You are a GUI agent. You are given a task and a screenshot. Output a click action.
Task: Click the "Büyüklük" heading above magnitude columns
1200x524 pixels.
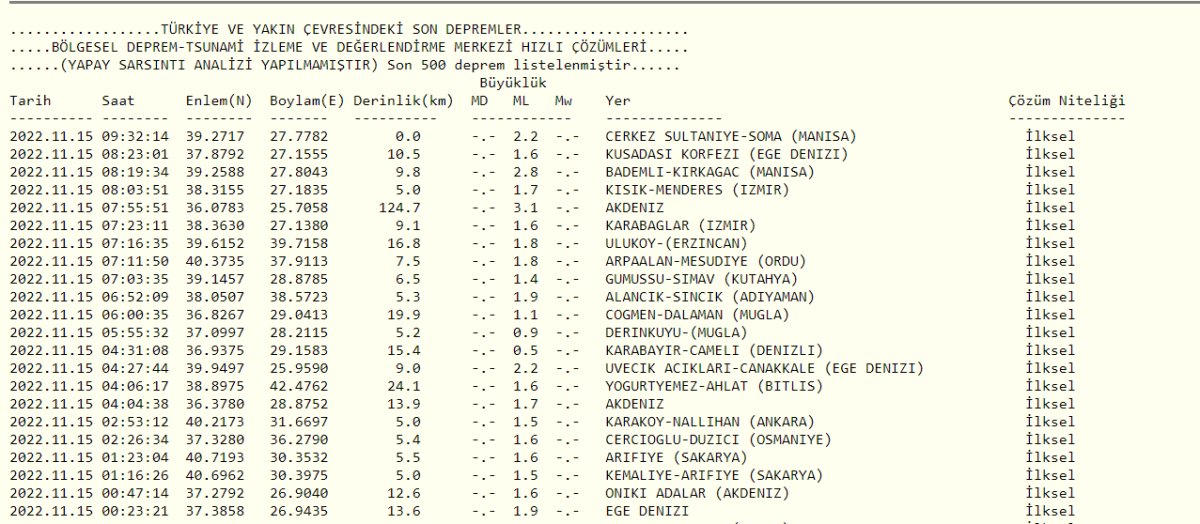tap(513, 83)
